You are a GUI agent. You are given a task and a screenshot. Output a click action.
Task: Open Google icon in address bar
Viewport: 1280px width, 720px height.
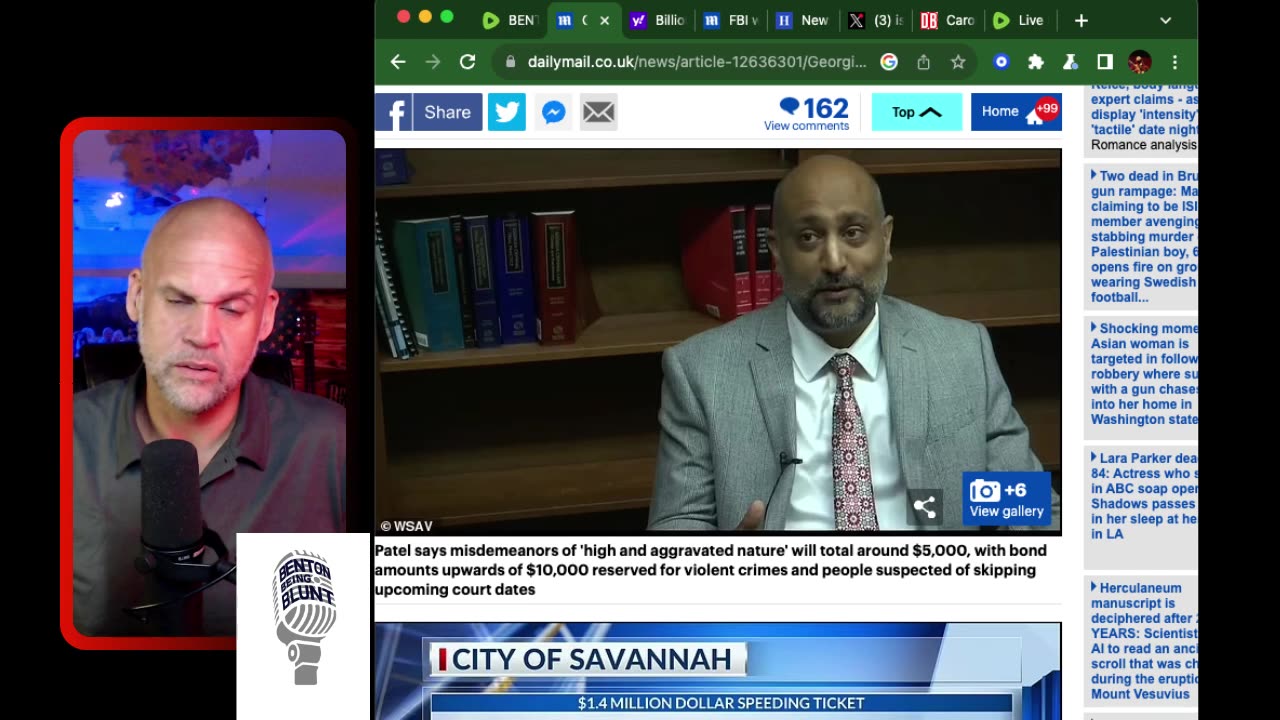coord(888,62)
